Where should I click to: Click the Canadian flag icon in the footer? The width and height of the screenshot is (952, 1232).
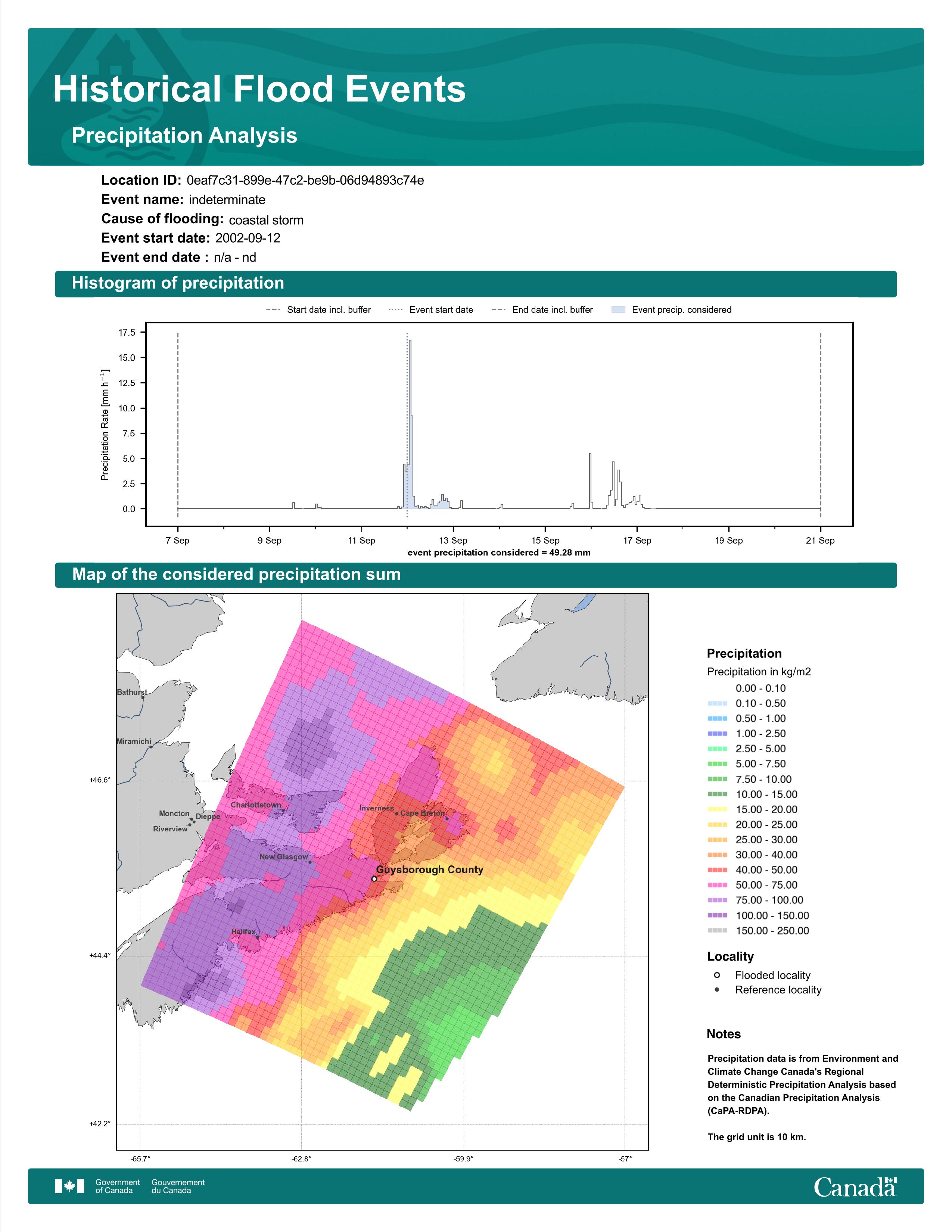pyautogui.click(x=69, y=1186)
